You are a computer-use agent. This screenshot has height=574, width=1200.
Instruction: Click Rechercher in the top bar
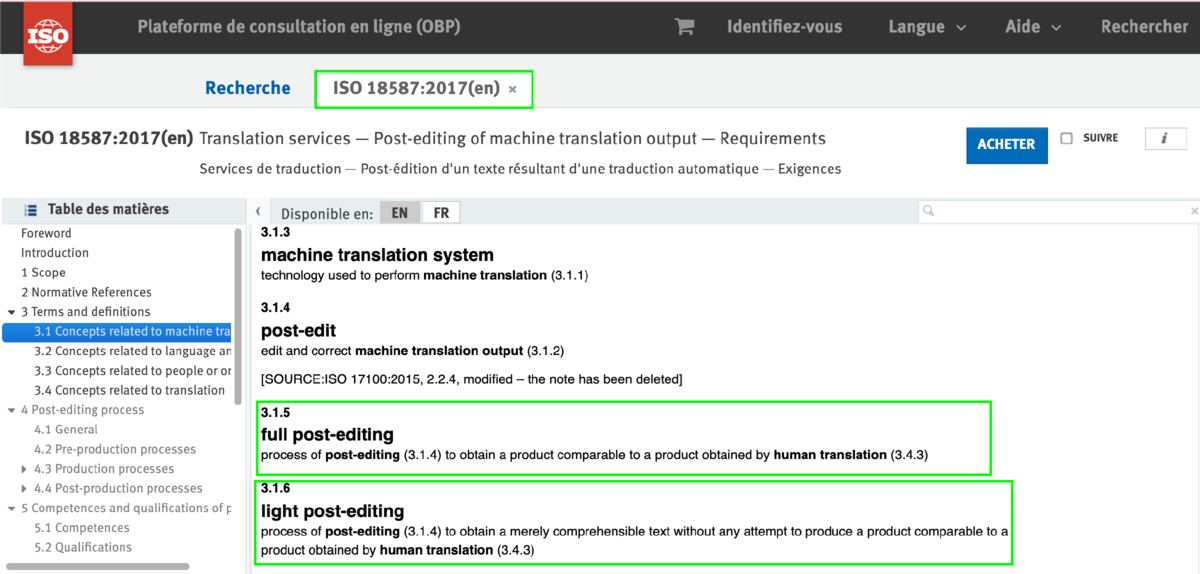click(x=1144, y=27)
